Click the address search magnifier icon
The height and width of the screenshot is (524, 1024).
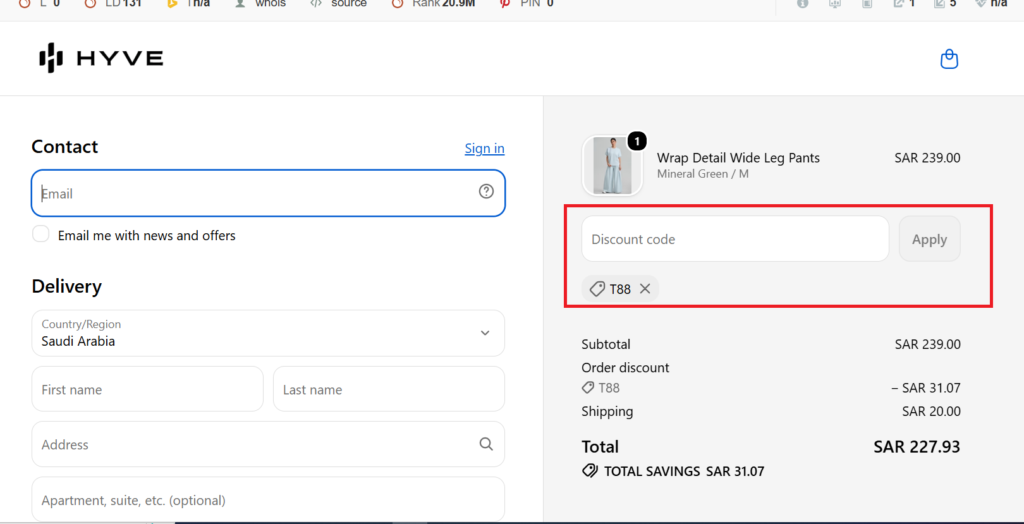pyautogui.click(x=486, y=444)
